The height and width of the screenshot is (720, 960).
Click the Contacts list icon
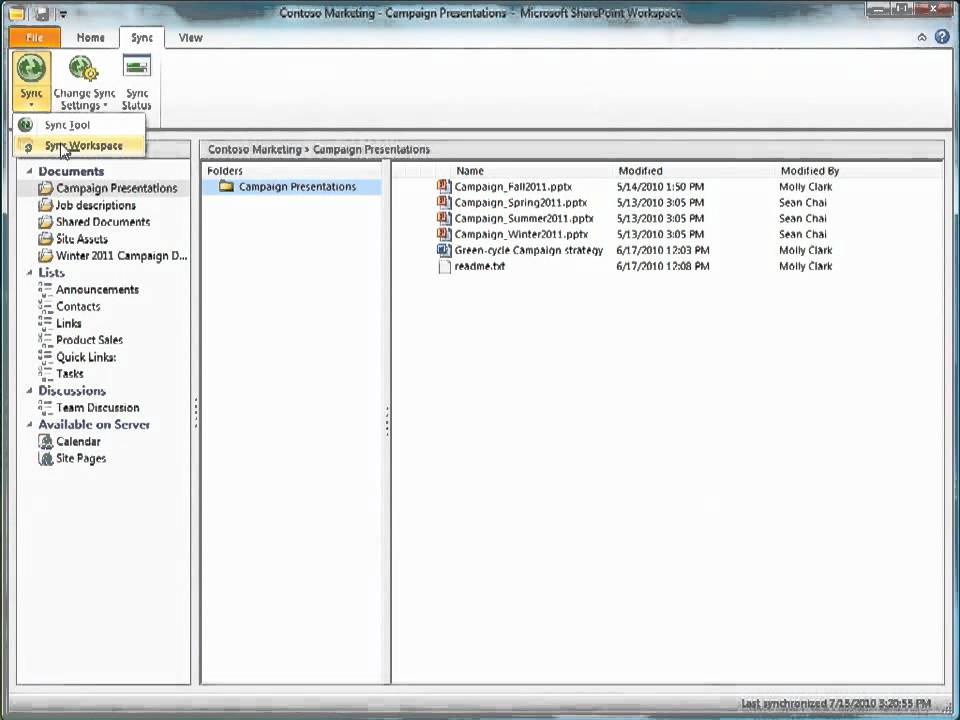[45, 306]
